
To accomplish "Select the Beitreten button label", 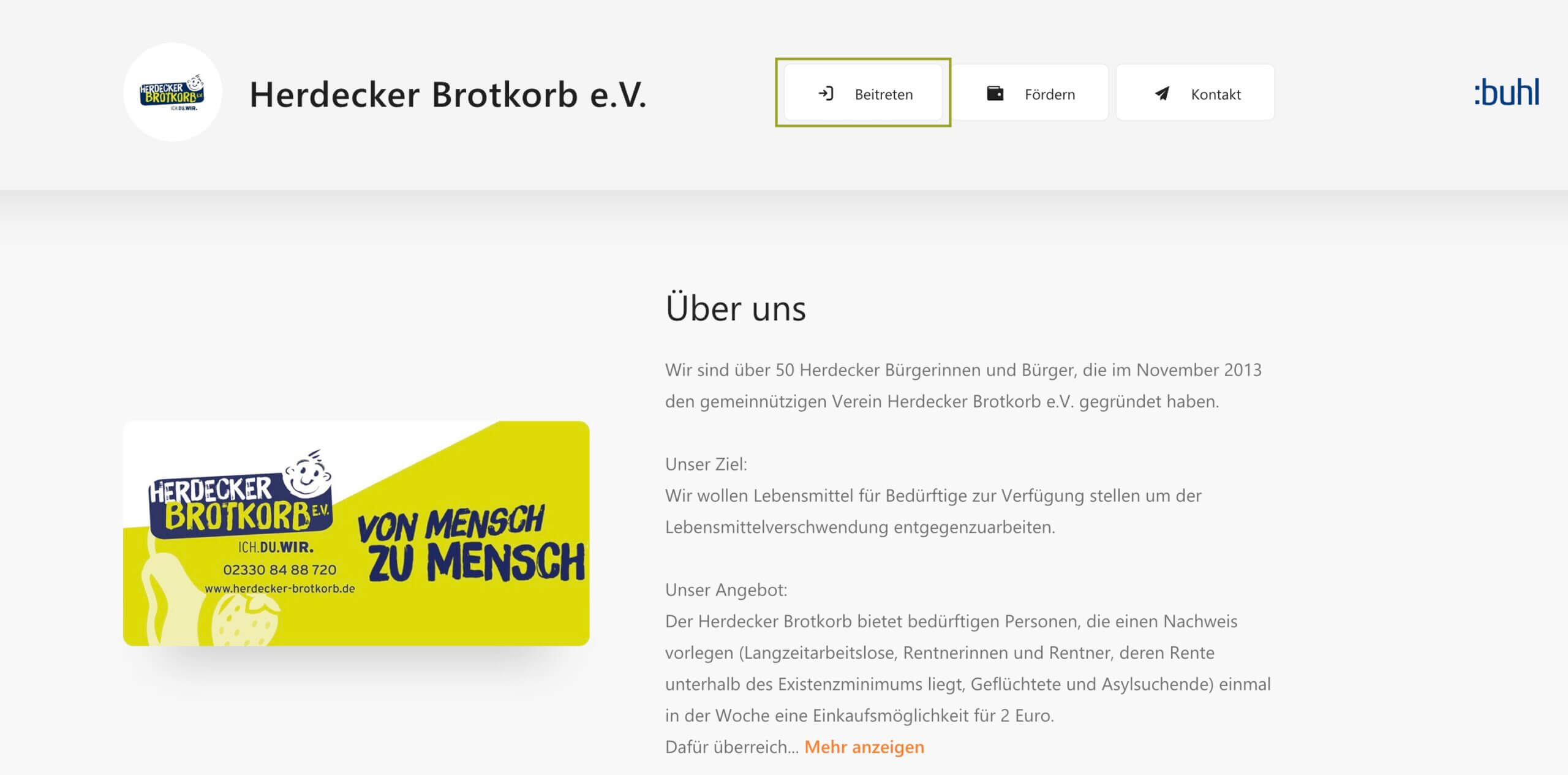I will pyautogui.click(x=884, y=94).
